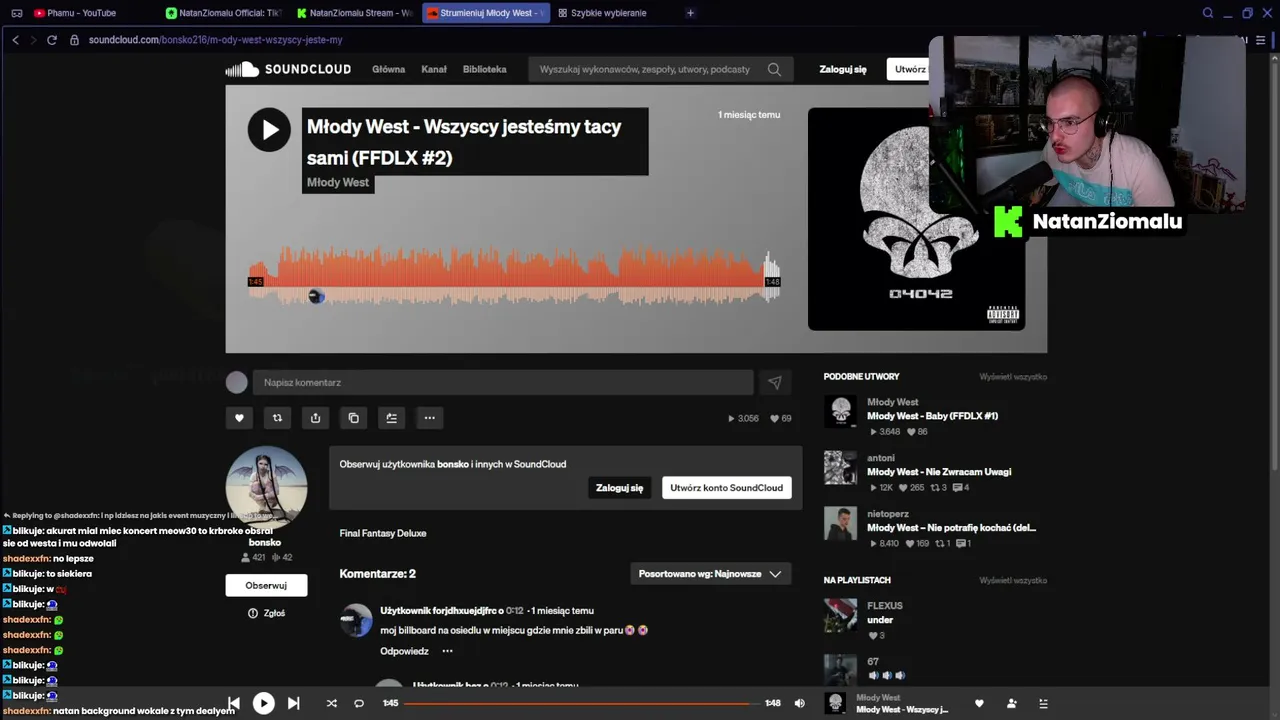Copy the link with the copy icon
1280x720 pixels.
point(353,418)
